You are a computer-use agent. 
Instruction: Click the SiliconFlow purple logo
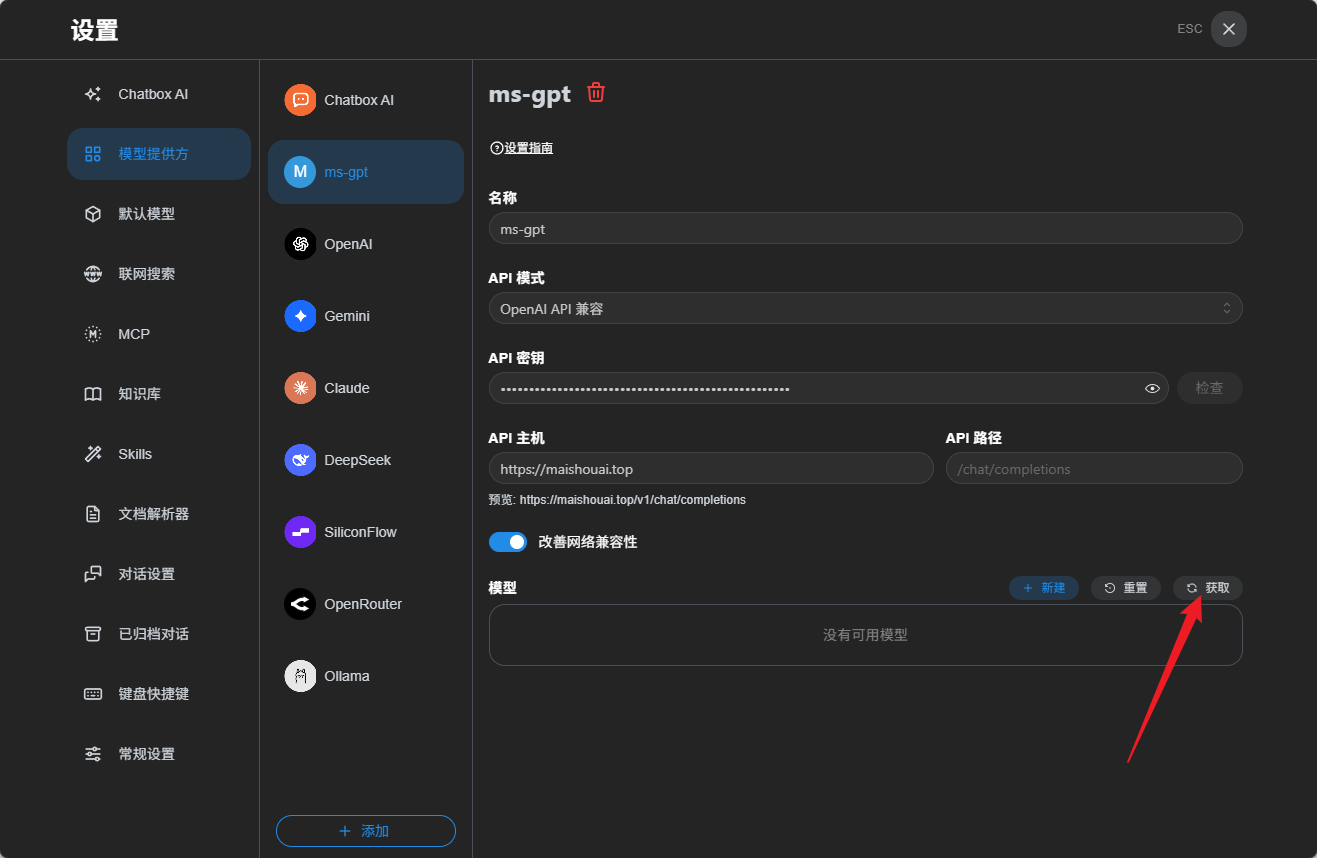(x=300, y=532)
